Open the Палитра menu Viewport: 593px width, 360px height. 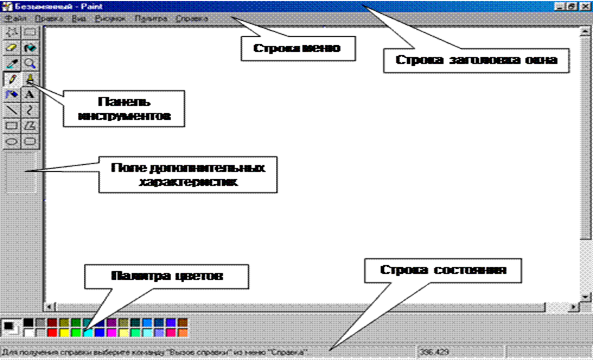151,18
